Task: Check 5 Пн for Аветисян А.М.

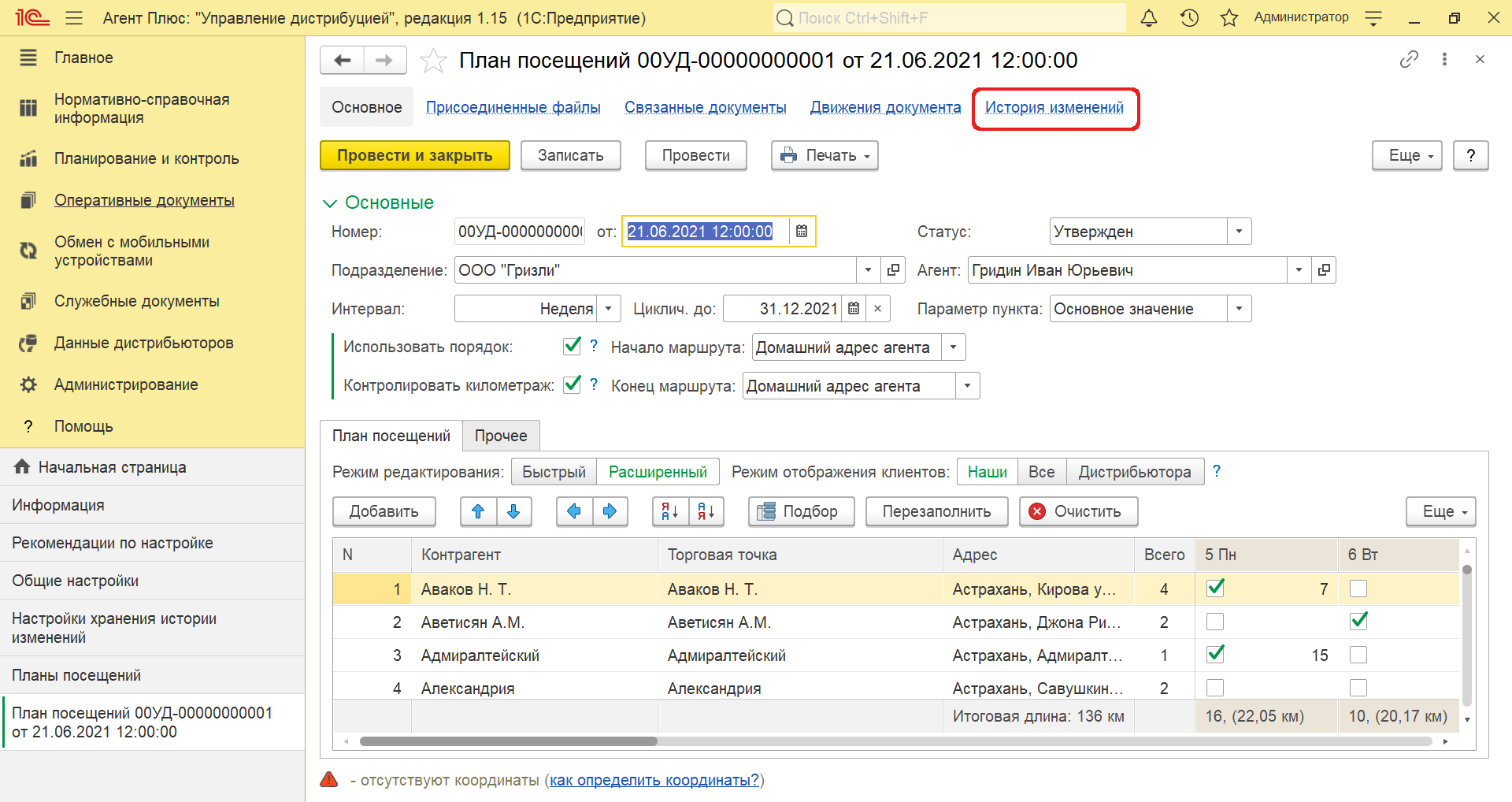Action: coord(1215,622)
